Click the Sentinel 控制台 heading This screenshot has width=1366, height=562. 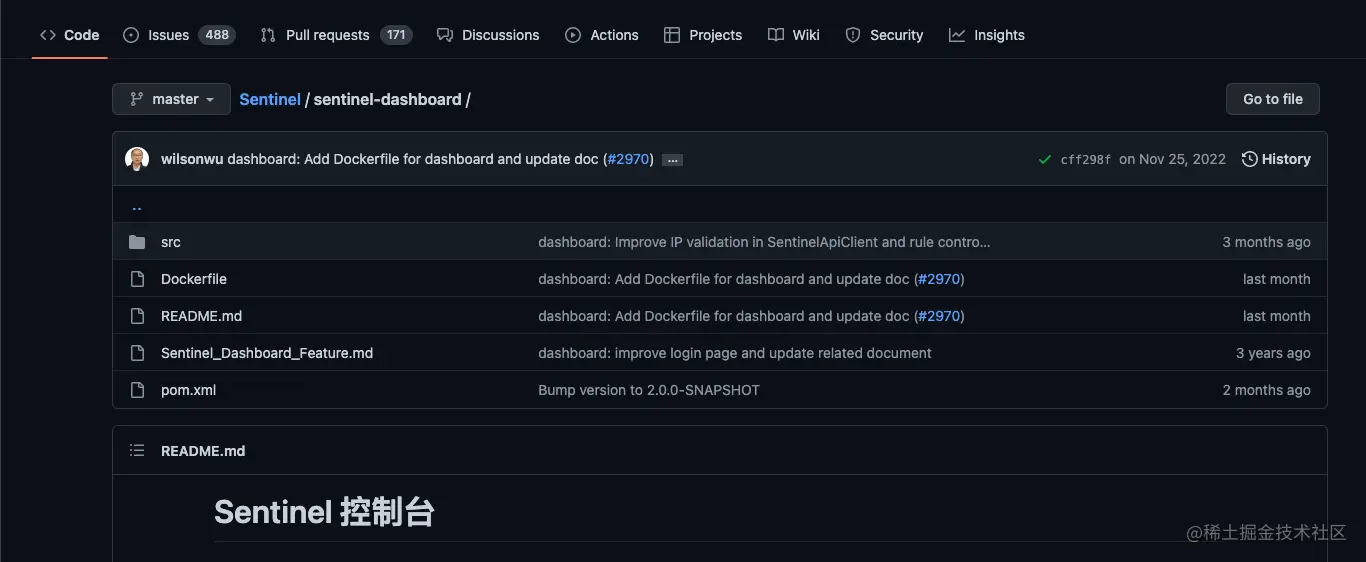[x=324, y=512]
